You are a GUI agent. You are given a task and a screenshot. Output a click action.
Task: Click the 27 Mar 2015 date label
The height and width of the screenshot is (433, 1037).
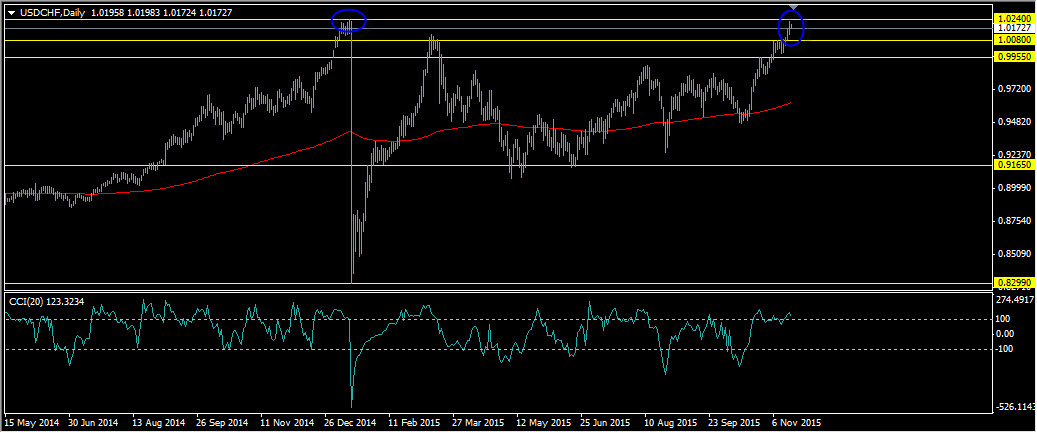pyautogui.click(x=479, y=421)
